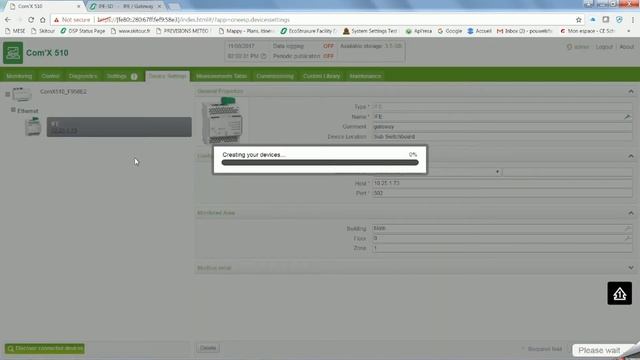Open the browser home page icon
Image resolution: width=640 pixels, height=360 pixels.
coord(42,20)
